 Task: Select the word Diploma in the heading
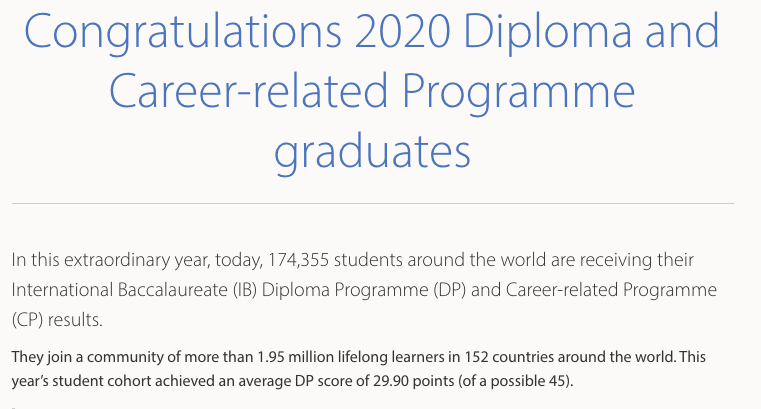pyautogui.click(x=548, y=32)
